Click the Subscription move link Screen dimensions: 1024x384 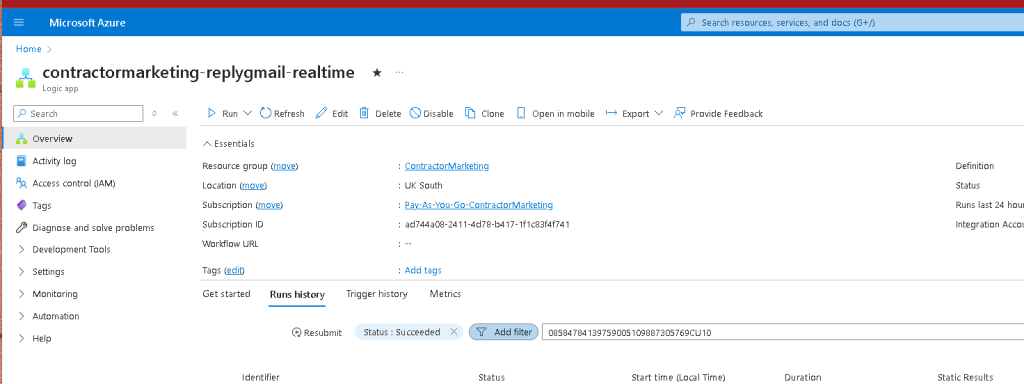269,205
